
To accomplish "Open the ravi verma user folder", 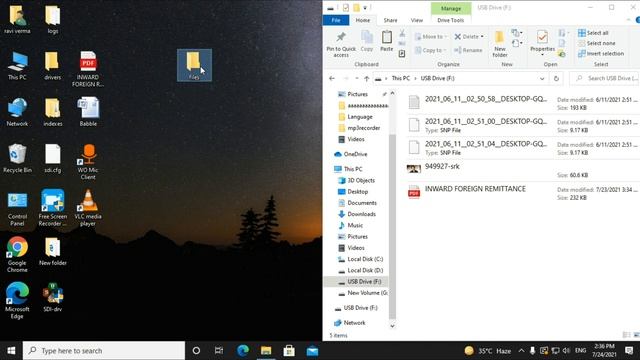I will point(17,19).
